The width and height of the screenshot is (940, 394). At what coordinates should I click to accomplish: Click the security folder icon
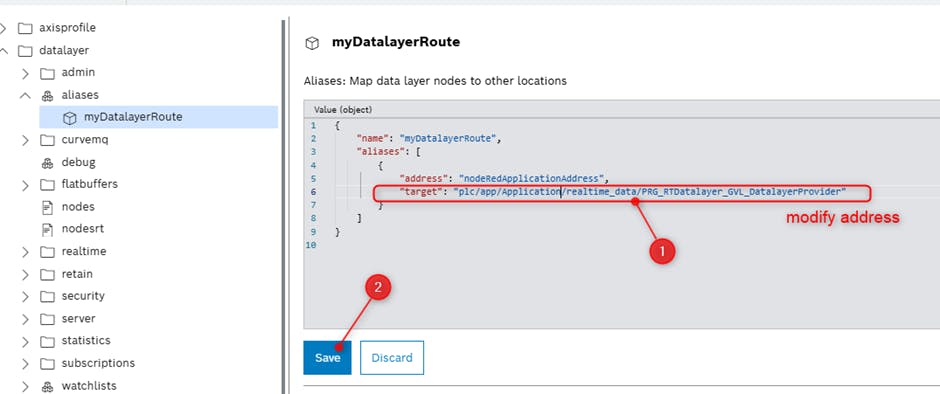tap(47, 297)
